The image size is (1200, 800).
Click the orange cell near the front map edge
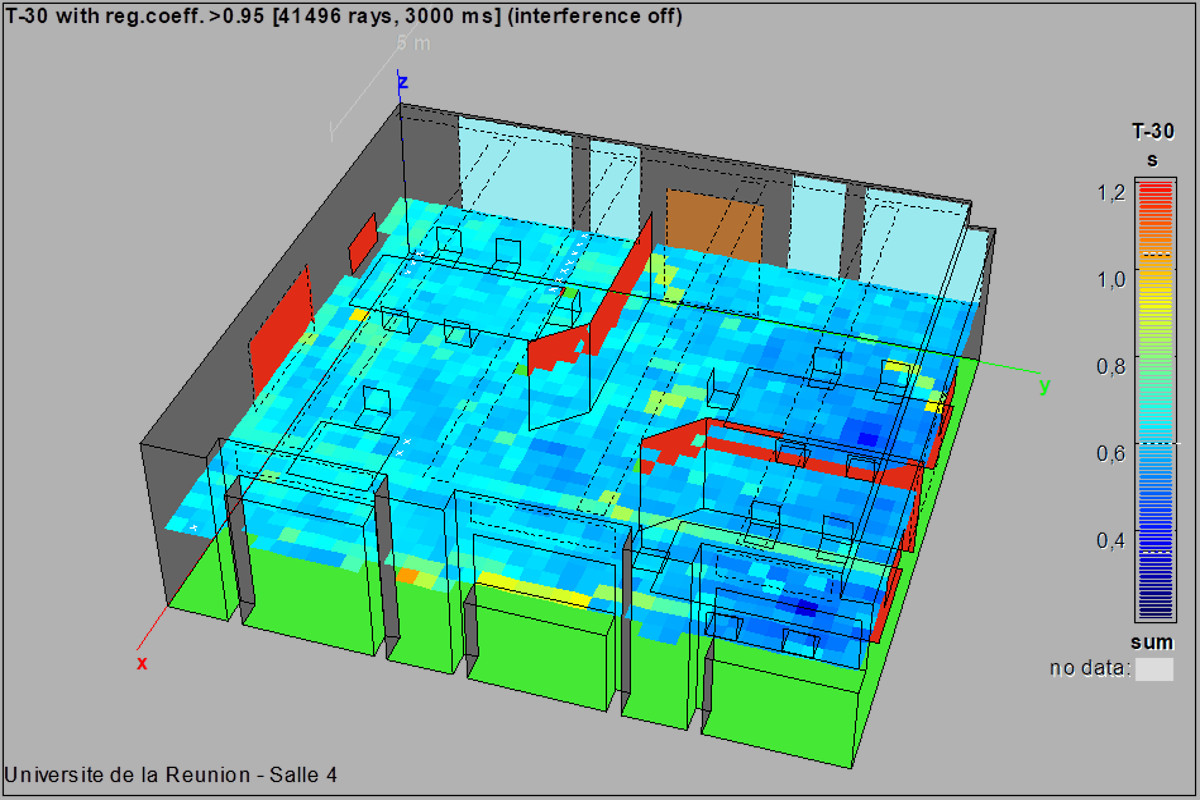tap(407, 576)
